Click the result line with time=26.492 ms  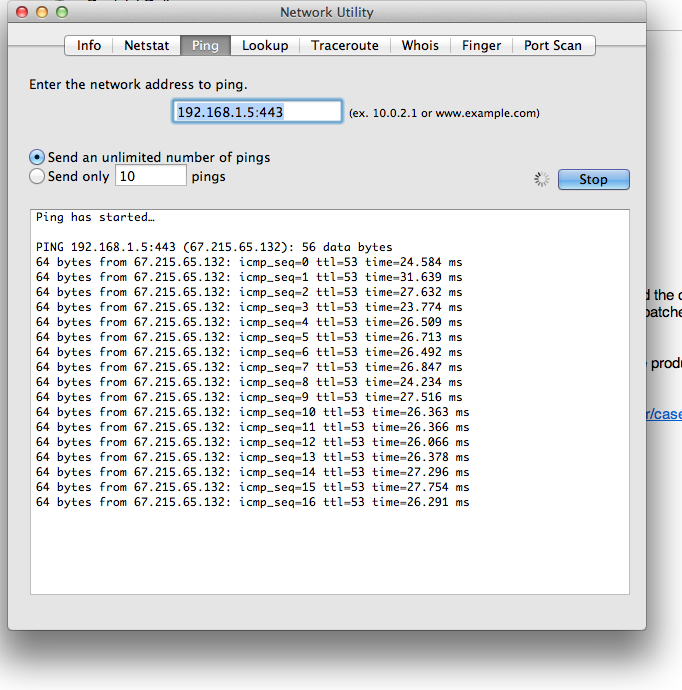(249, 352)
